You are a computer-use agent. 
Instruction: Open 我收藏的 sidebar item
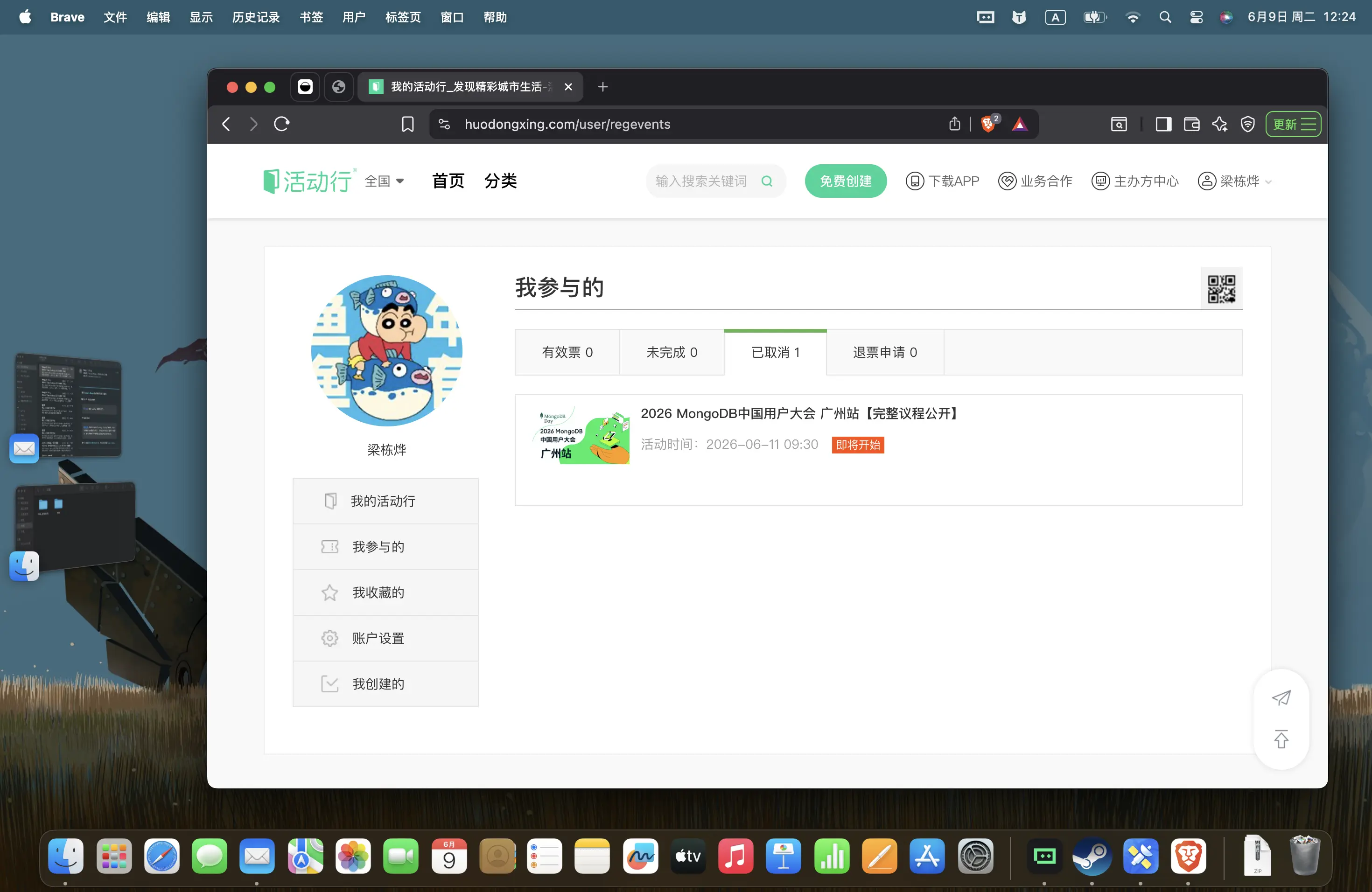pos(385,592)
